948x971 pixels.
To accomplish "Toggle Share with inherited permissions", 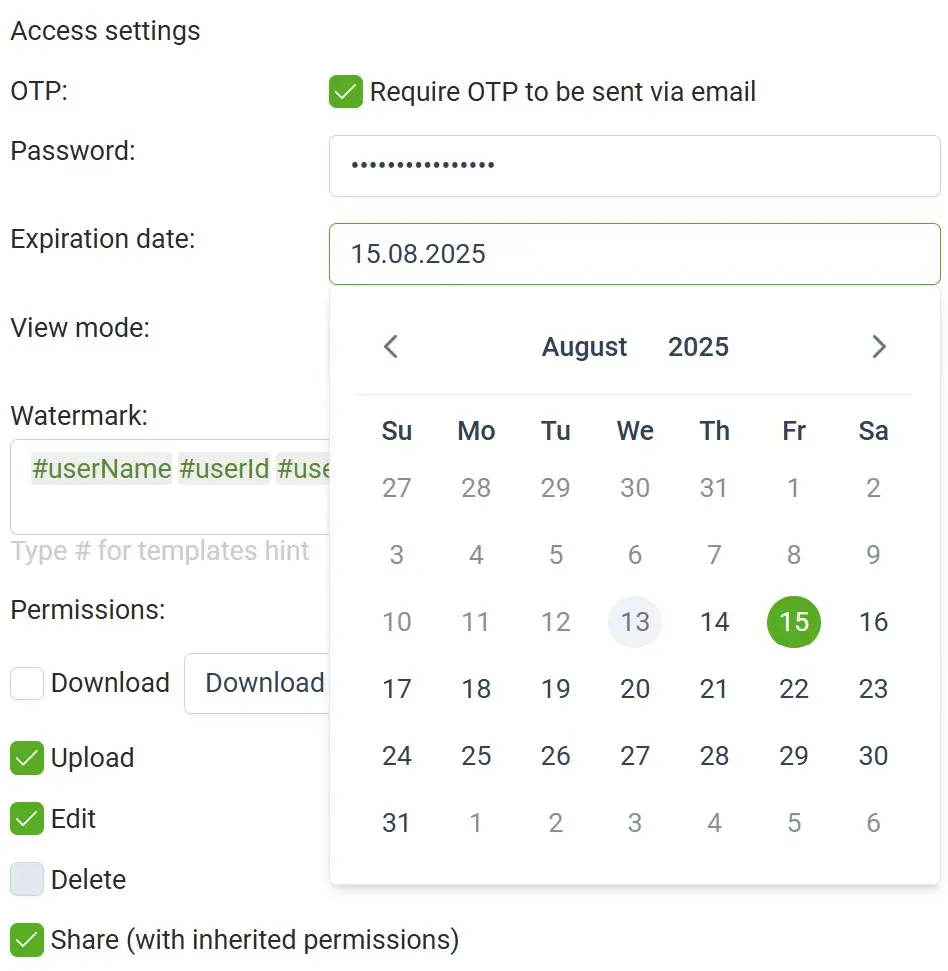I will (27, 940).
